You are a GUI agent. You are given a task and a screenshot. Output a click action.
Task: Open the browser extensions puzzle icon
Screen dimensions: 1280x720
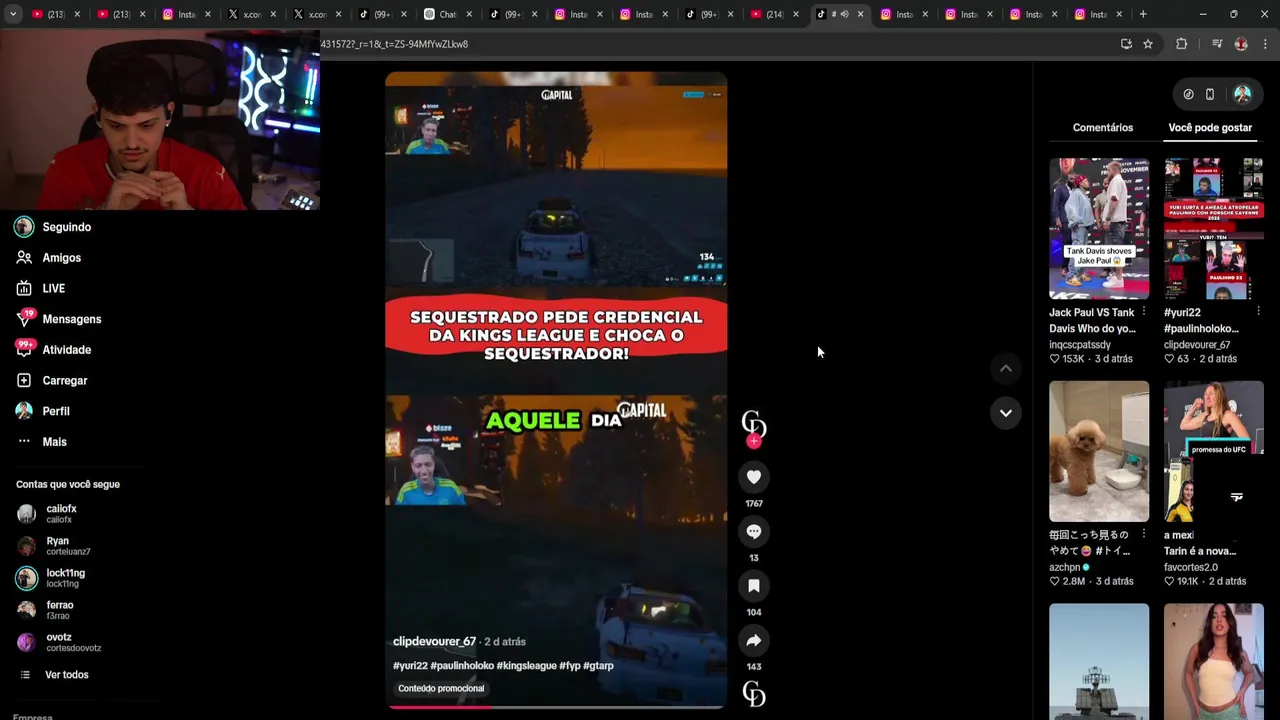[1181, 44]
